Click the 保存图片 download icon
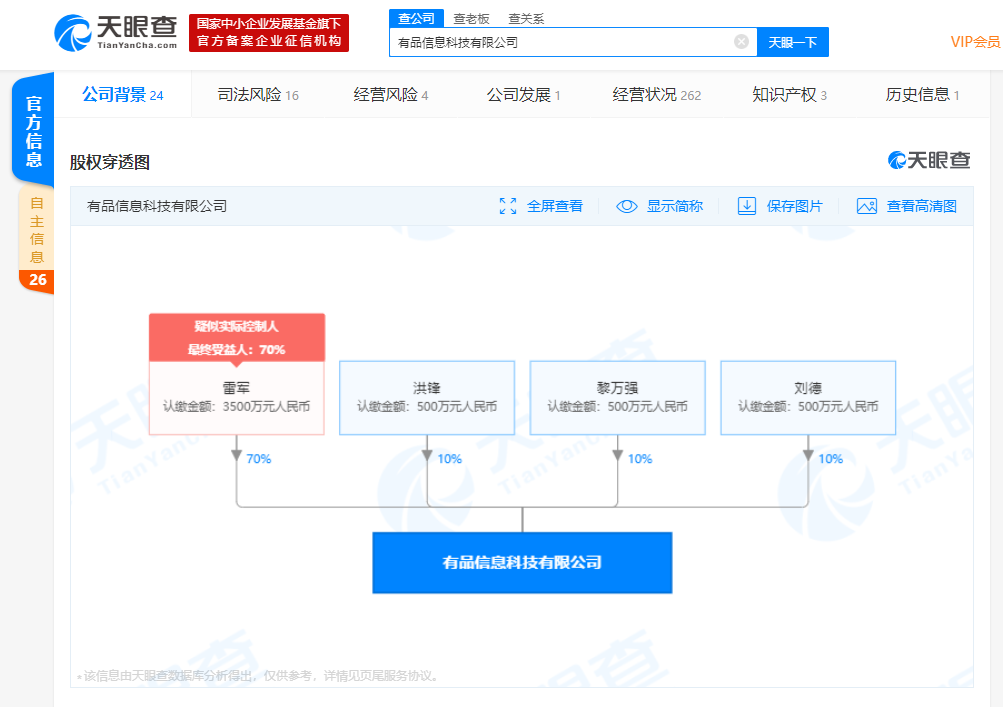1003x707 pixels. [x=747, y=205]
